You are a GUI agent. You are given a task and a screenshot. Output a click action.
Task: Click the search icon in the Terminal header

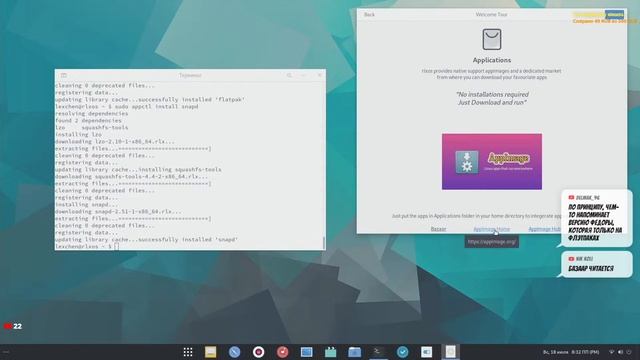(289, 76)
